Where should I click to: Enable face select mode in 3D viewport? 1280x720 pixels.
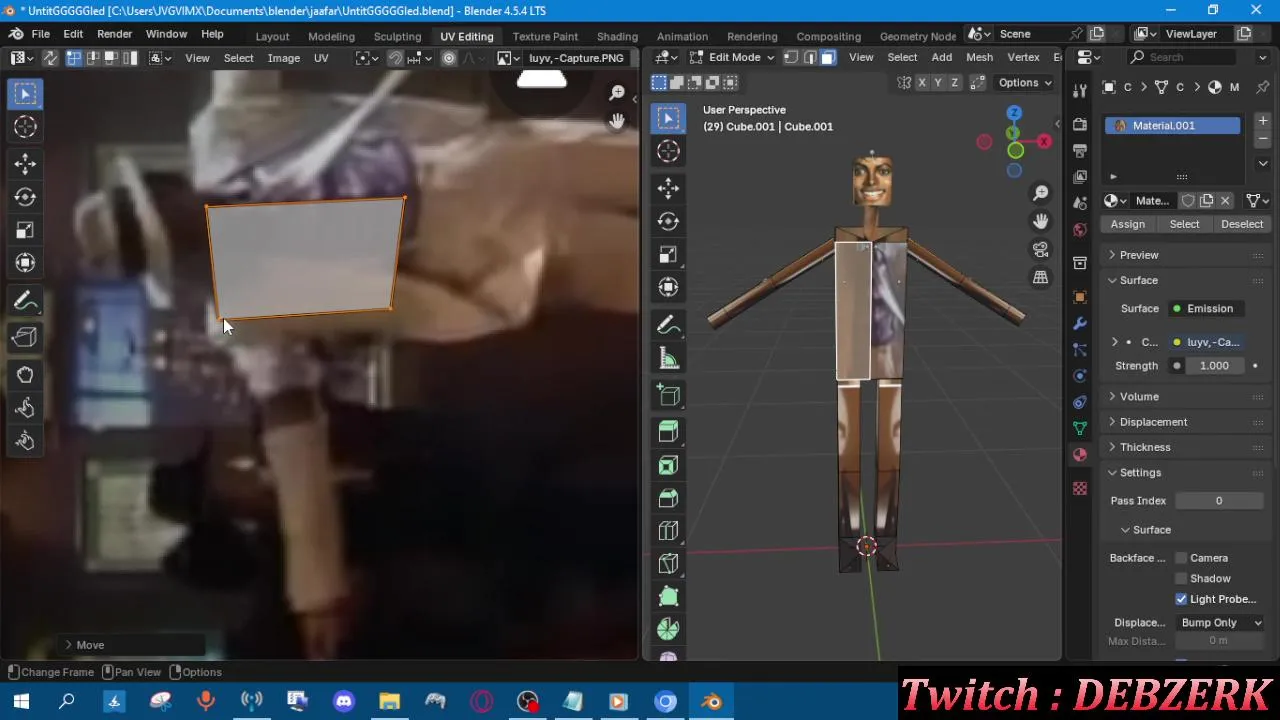coord(828,57)
